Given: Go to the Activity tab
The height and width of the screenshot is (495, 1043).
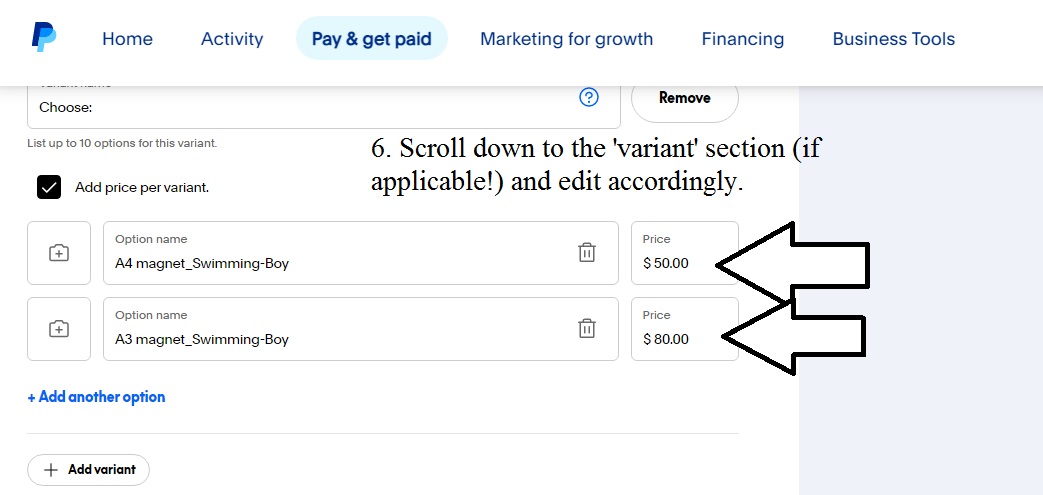Looking at the screenshot, I should coord(232,39).
